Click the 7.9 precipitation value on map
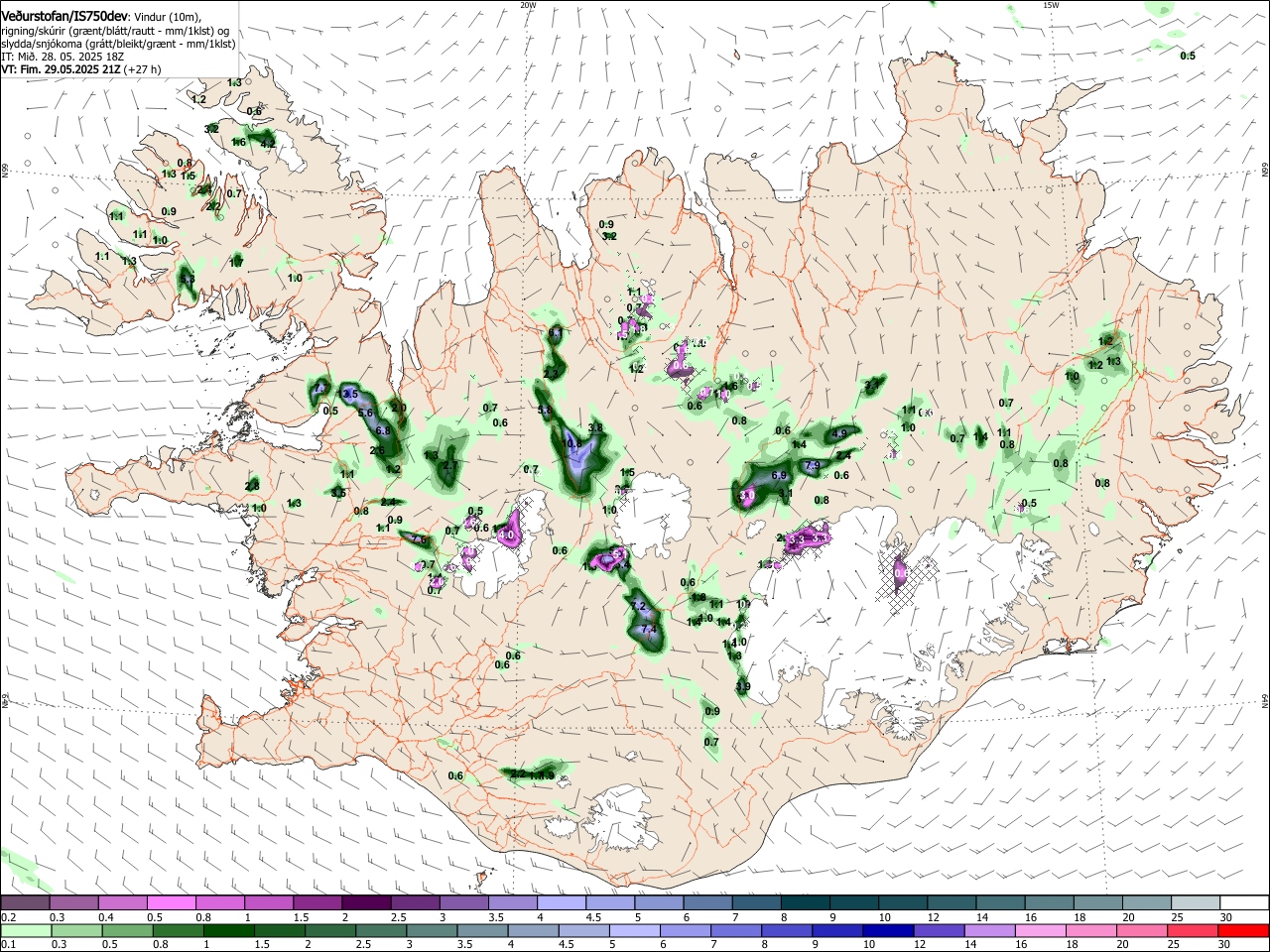The image size is (1270, 952). tap(813, 465)
